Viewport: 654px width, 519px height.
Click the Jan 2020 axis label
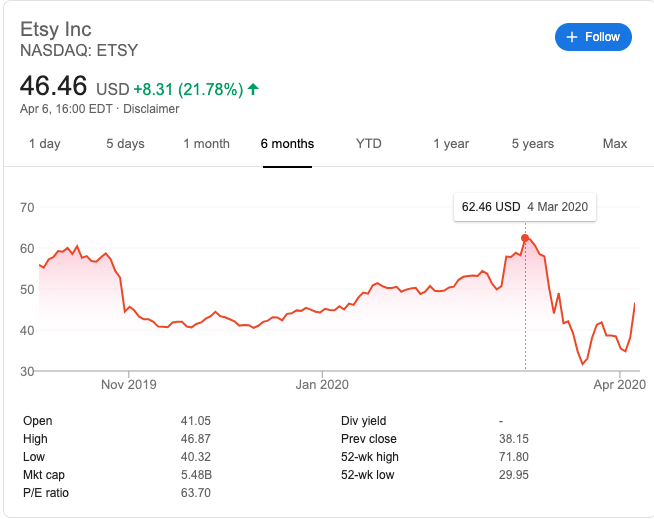pyautogui.click(x=320, y=383)
